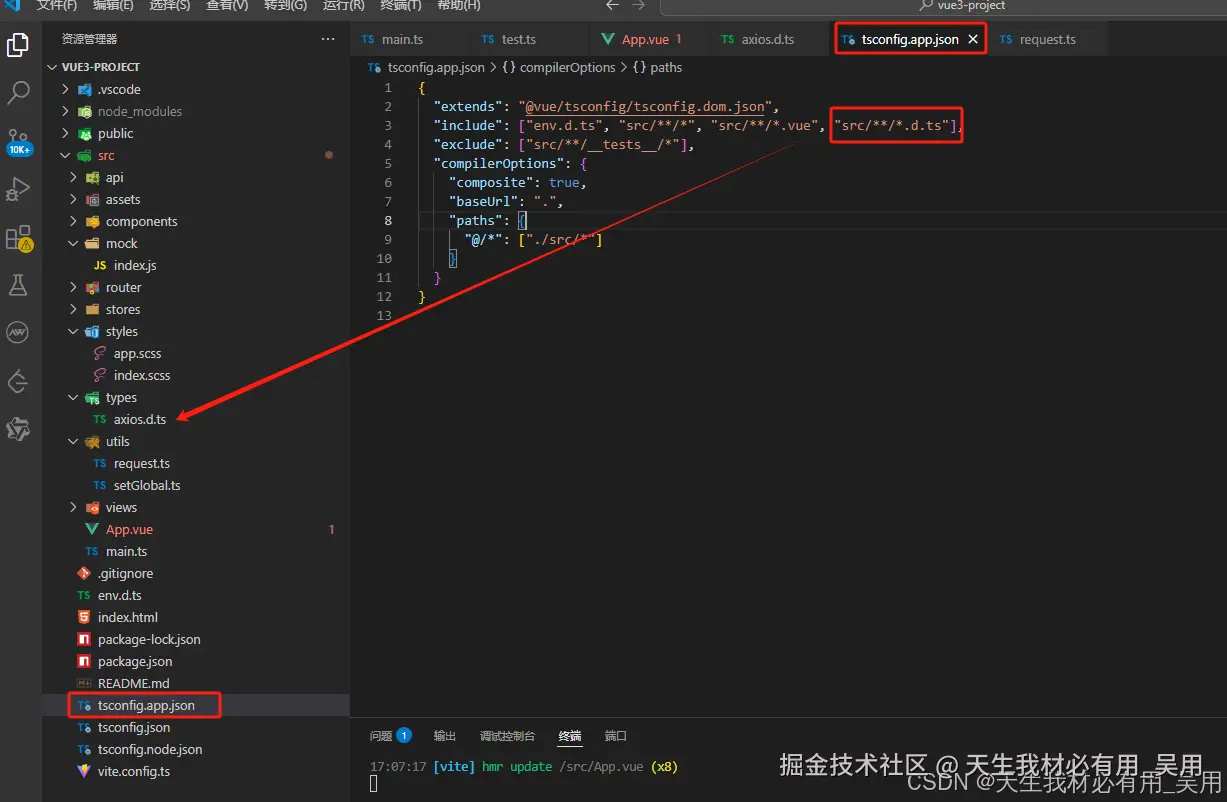This screenshot has width=1227, height=802.
Task: Expand the assets folder
Action: (196, 199)
